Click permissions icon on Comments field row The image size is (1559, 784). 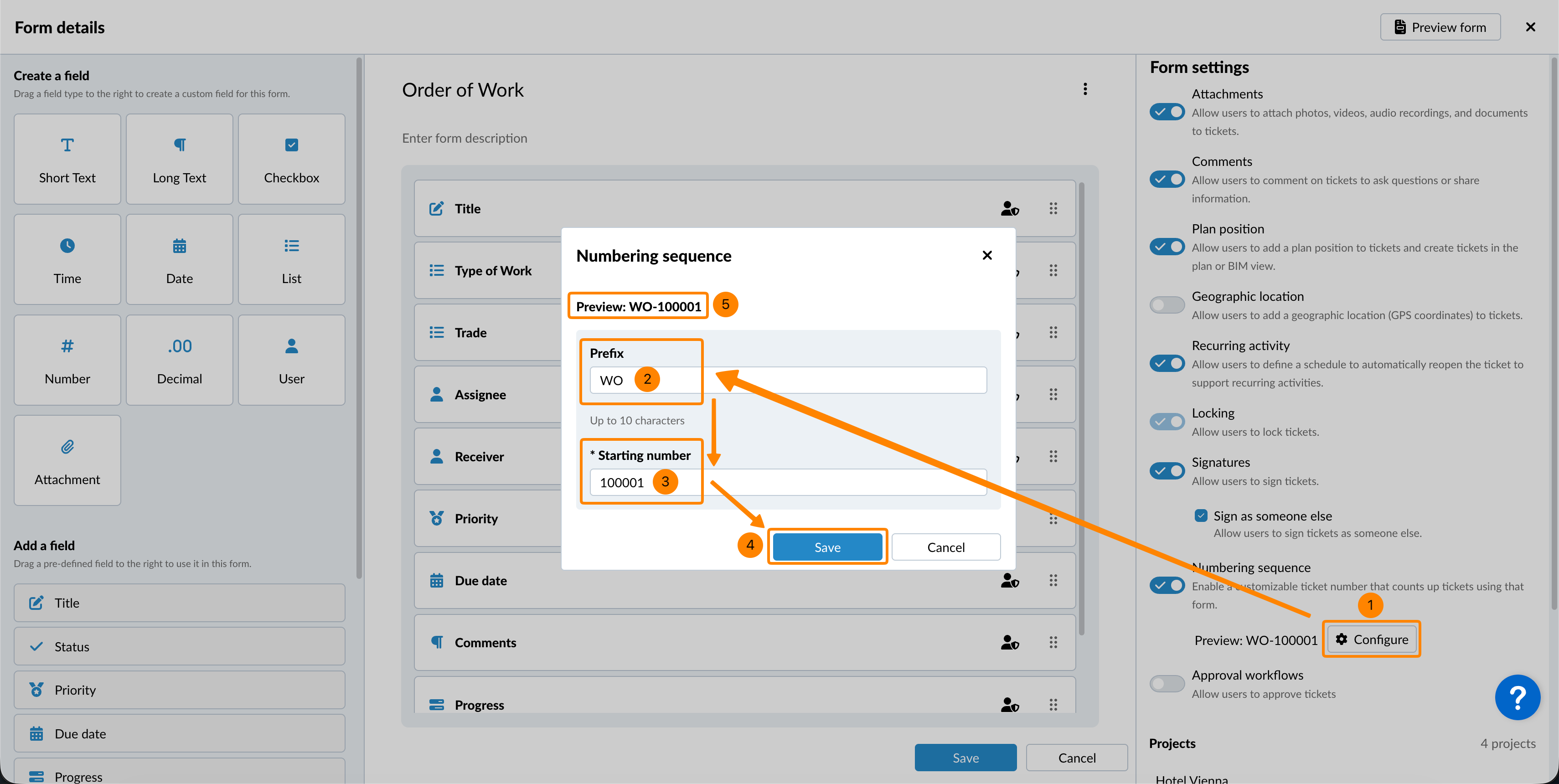click(1010, 642)
